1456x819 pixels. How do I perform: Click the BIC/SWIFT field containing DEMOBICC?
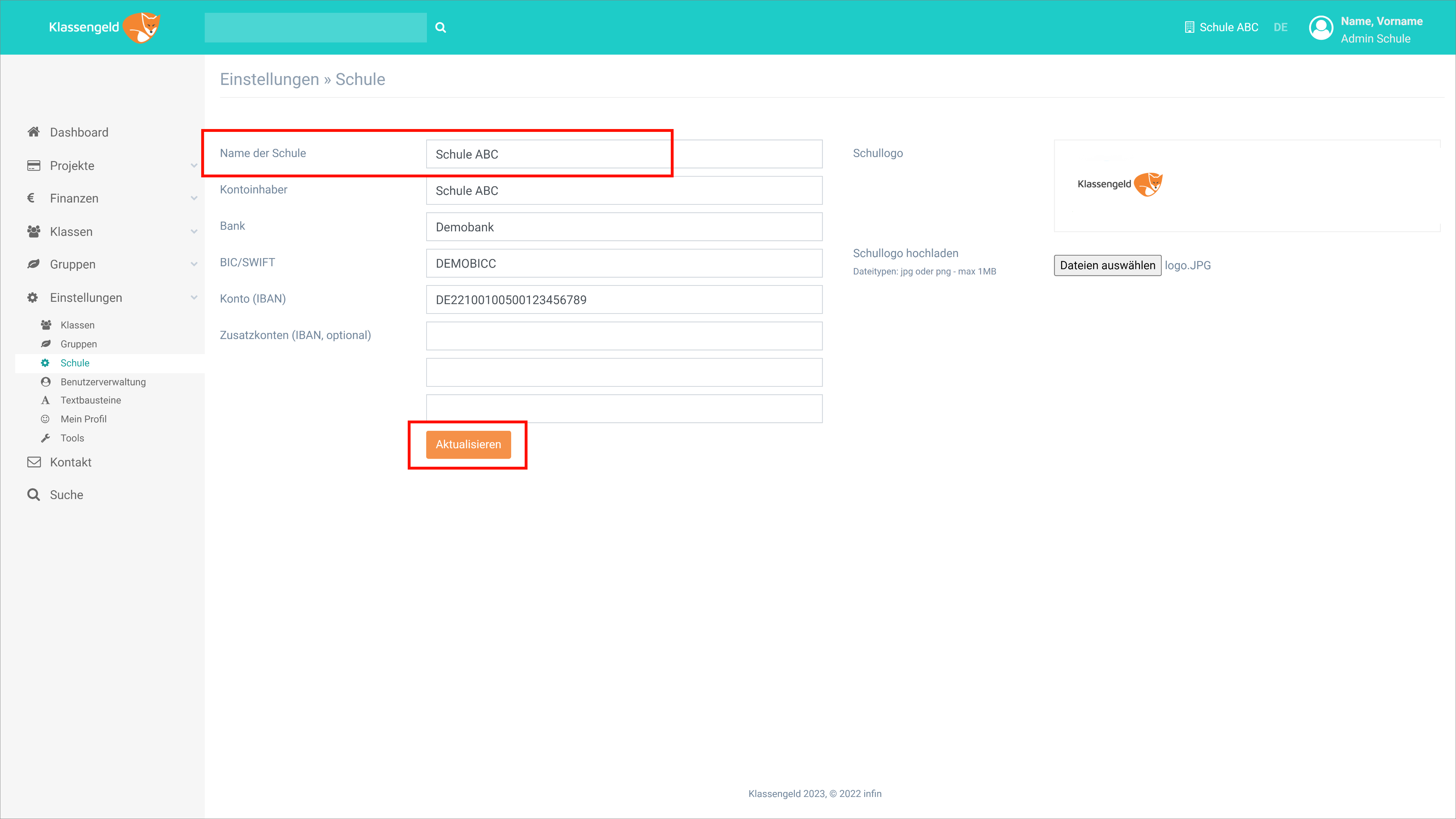(x=624, y=263)
